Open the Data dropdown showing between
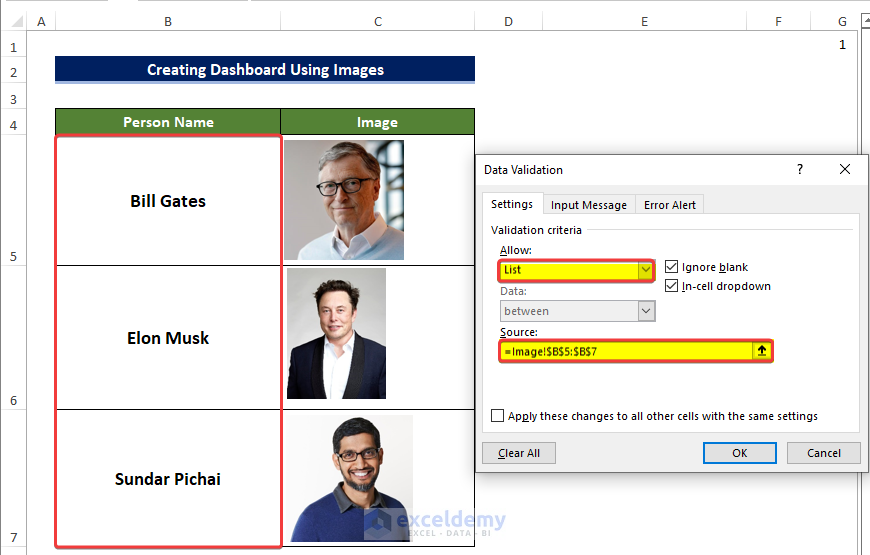The image size is (870, 555). [646, 311]
